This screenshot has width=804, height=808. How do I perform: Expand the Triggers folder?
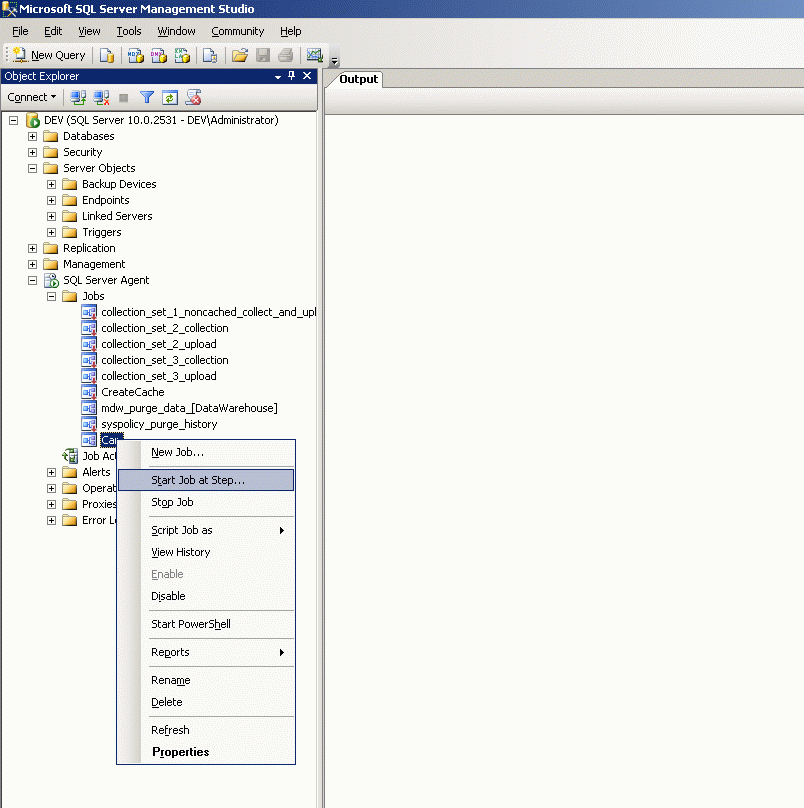(x=52, y=232)
